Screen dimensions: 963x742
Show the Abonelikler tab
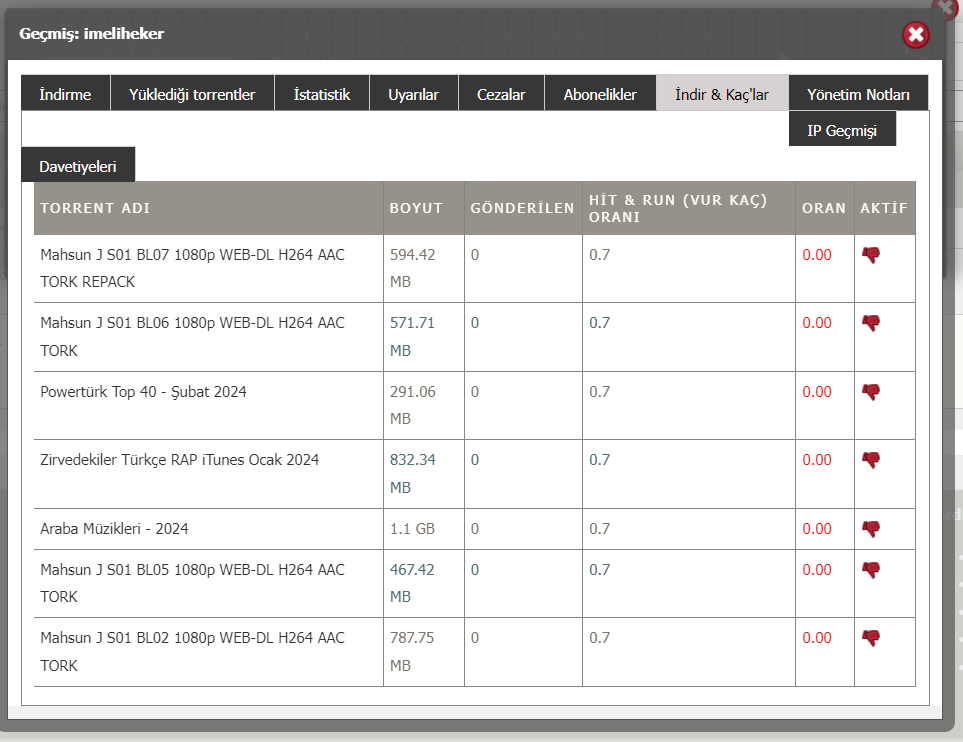tap(600, 94)
